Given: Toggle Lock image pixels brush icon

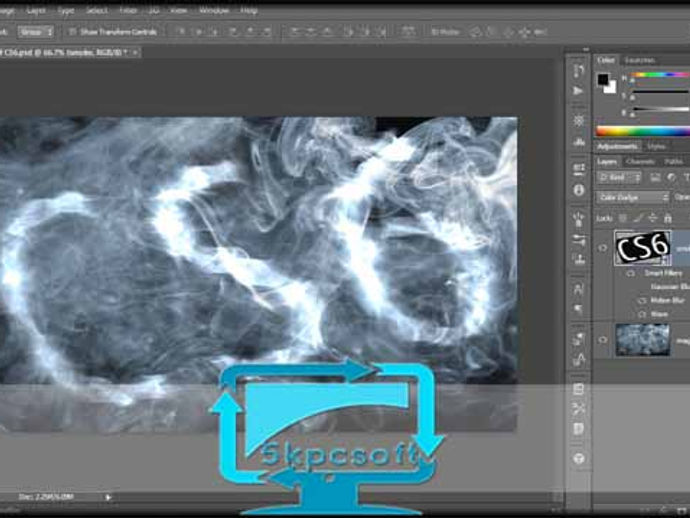Looking at the screenshot, I should (x=638, y=218).
